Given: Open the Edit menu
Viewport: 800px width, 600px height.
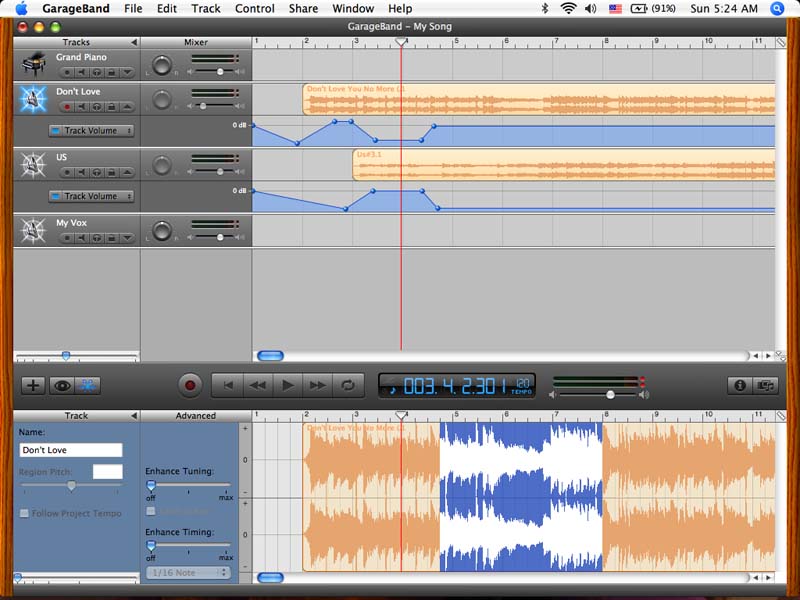Looking at the screenshot, I should (x=167, y=9).
